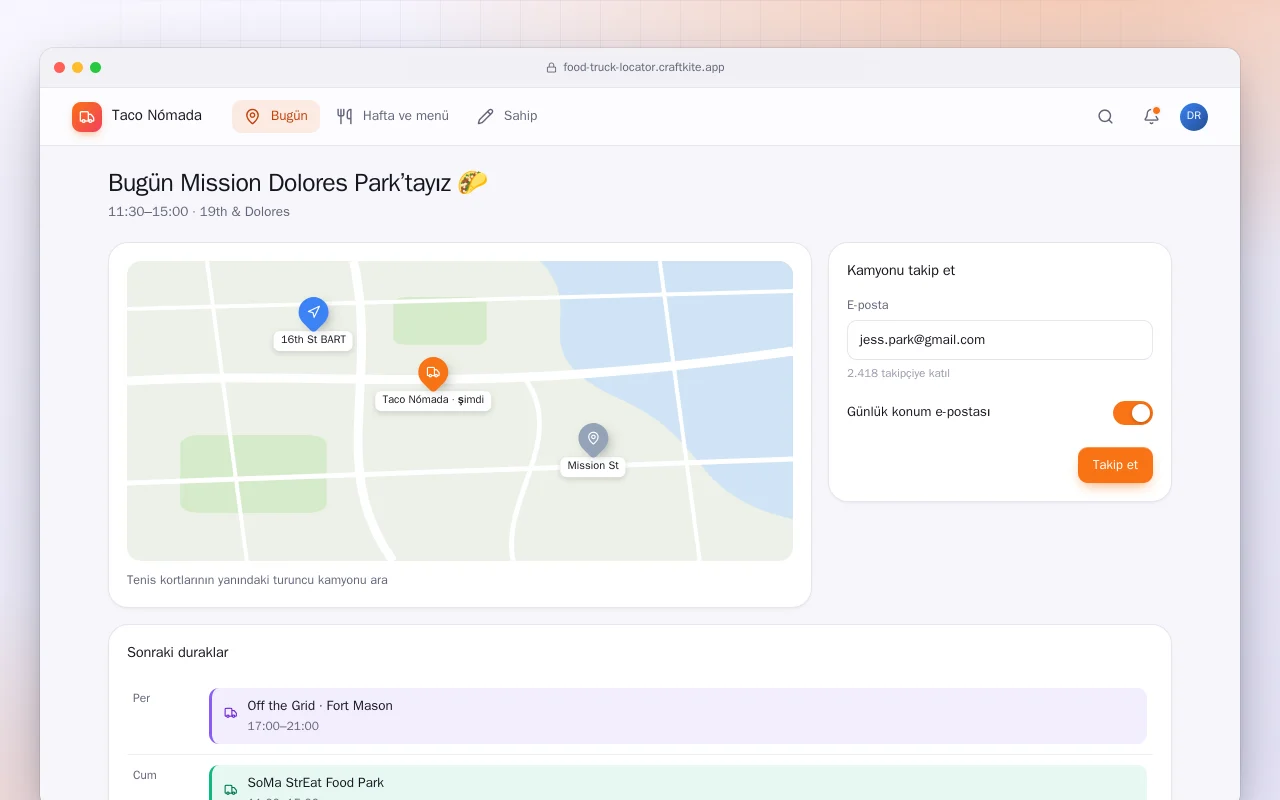Click the Taco Nómada · şimdi map label
The width and height of the screenshot is (1280, 800).
[433, 400]
